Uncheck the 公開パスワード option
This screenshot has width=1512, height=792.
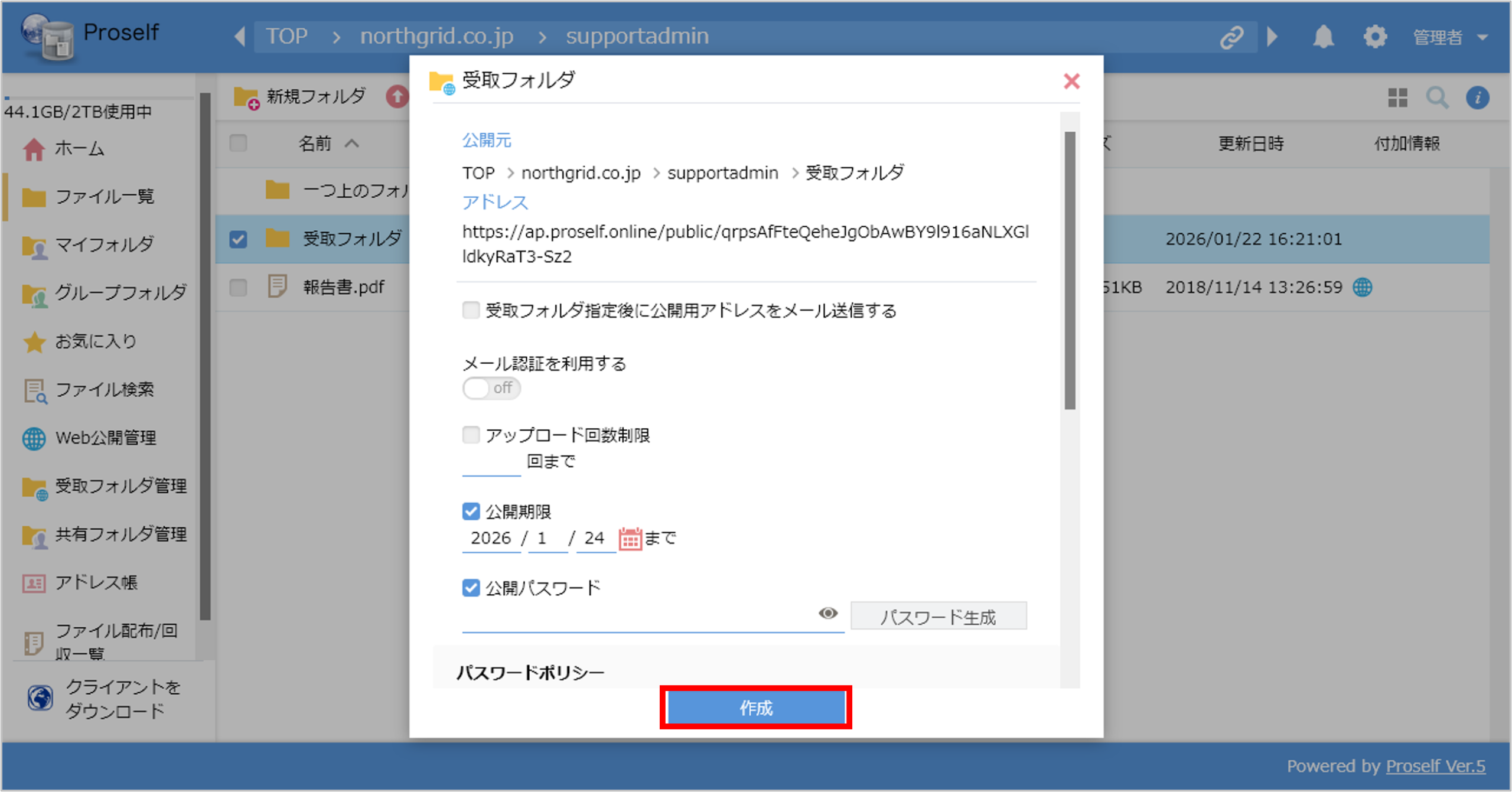click(471, 588)
